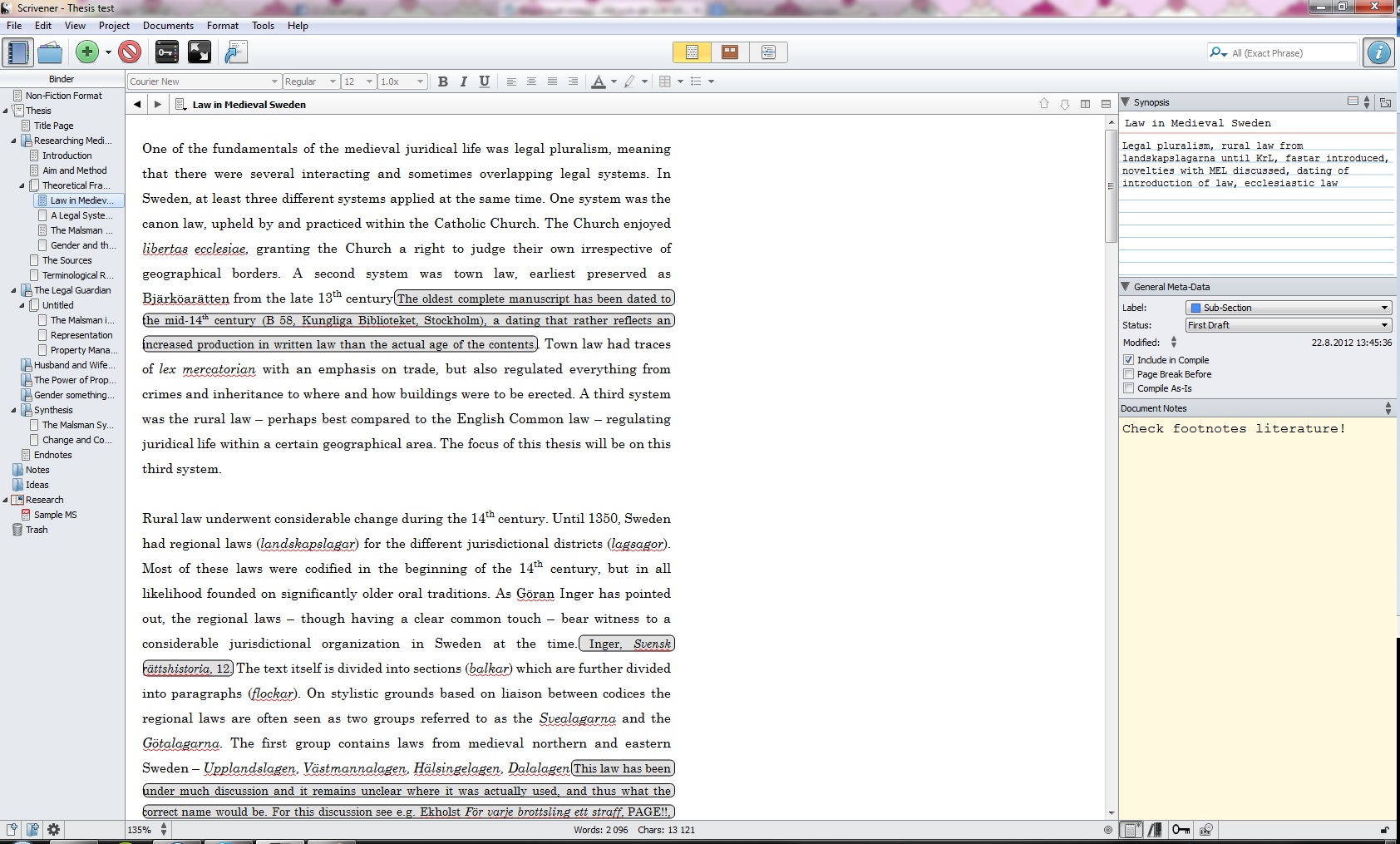Switch to Corkboard view mode
Screen dimensions: 1400x844
pos(730,52)
